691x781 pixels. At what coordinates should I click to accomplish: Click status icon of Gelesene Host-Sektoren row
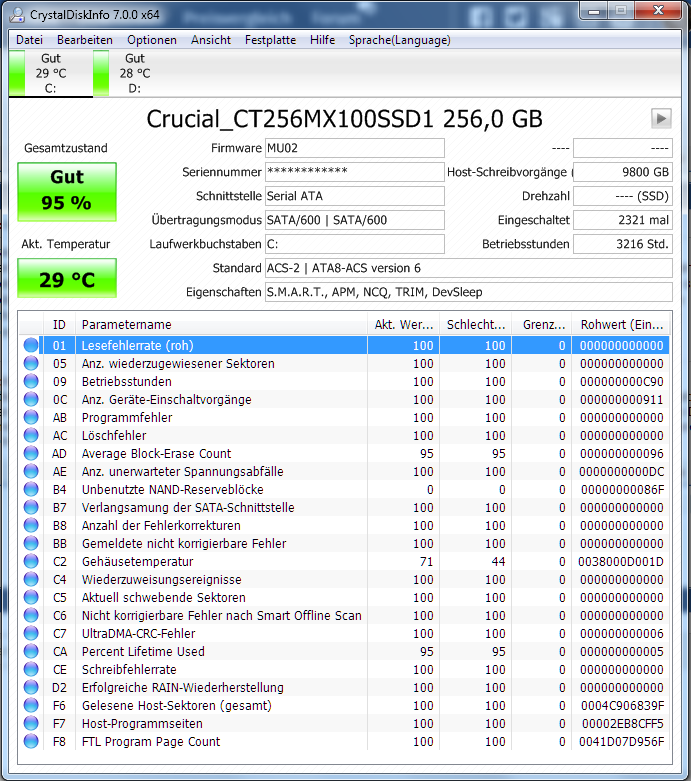pos(31,705)
